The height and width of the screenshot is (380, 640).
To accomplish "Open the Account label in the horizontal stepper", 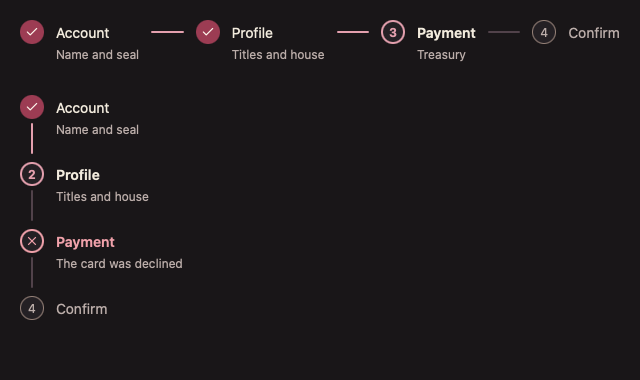I will (82, 33).
